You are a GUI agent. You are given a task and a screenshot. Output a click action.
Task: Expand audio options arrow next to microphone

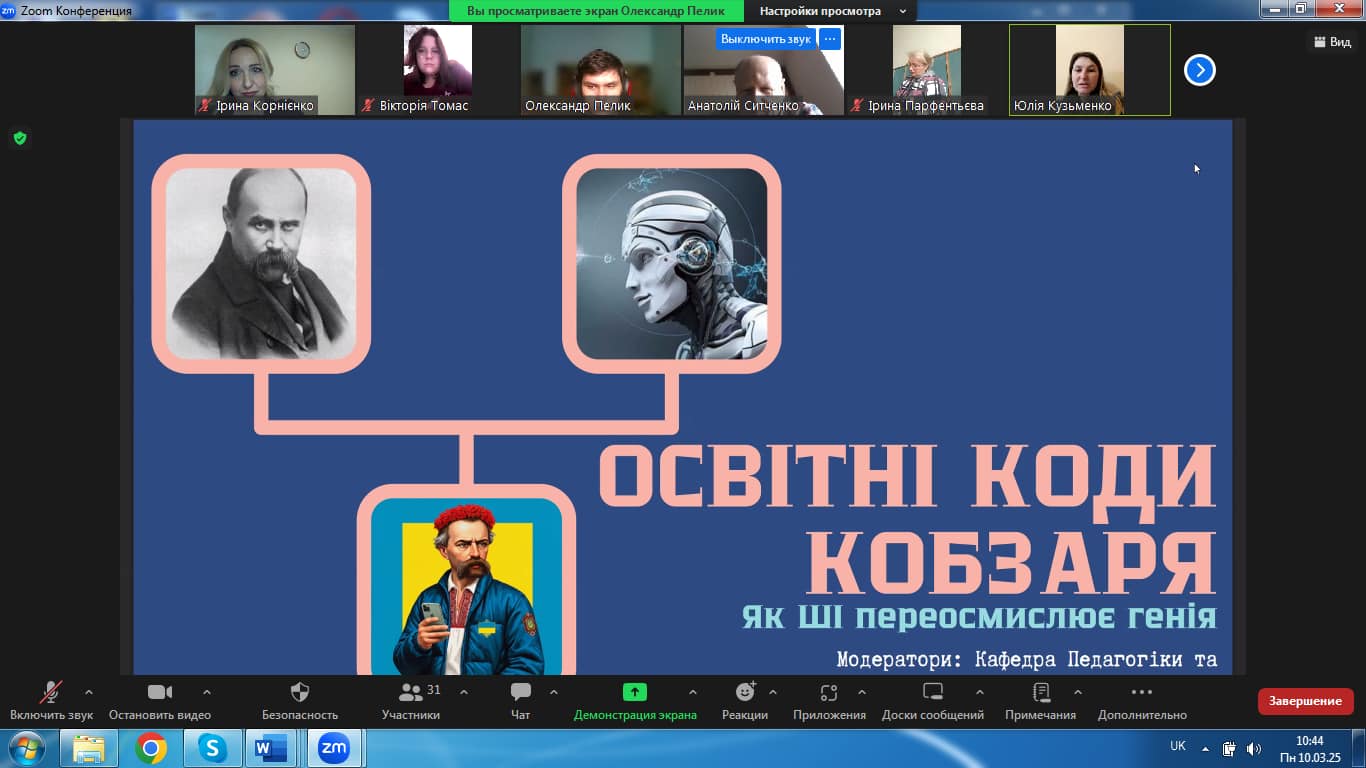click(x=89, y=692)
